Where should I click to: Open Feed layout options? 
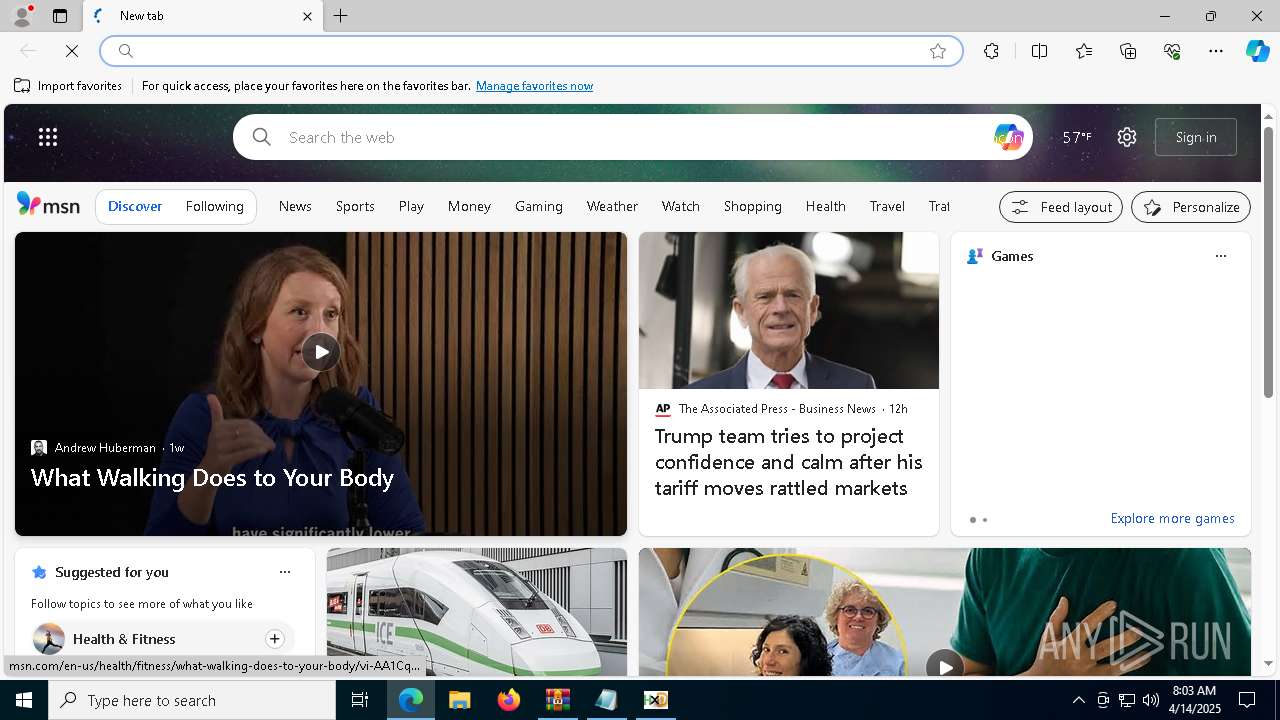1061,207
